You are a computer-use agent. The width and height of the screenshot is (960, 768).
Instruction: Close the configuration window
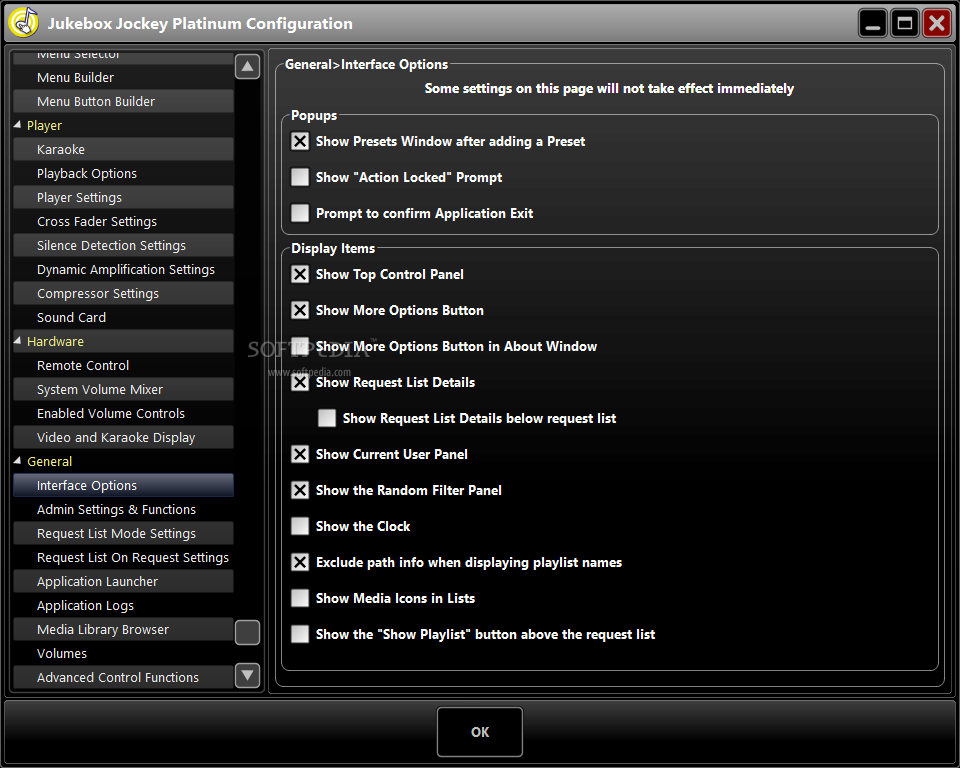click(x=937, y=23)
